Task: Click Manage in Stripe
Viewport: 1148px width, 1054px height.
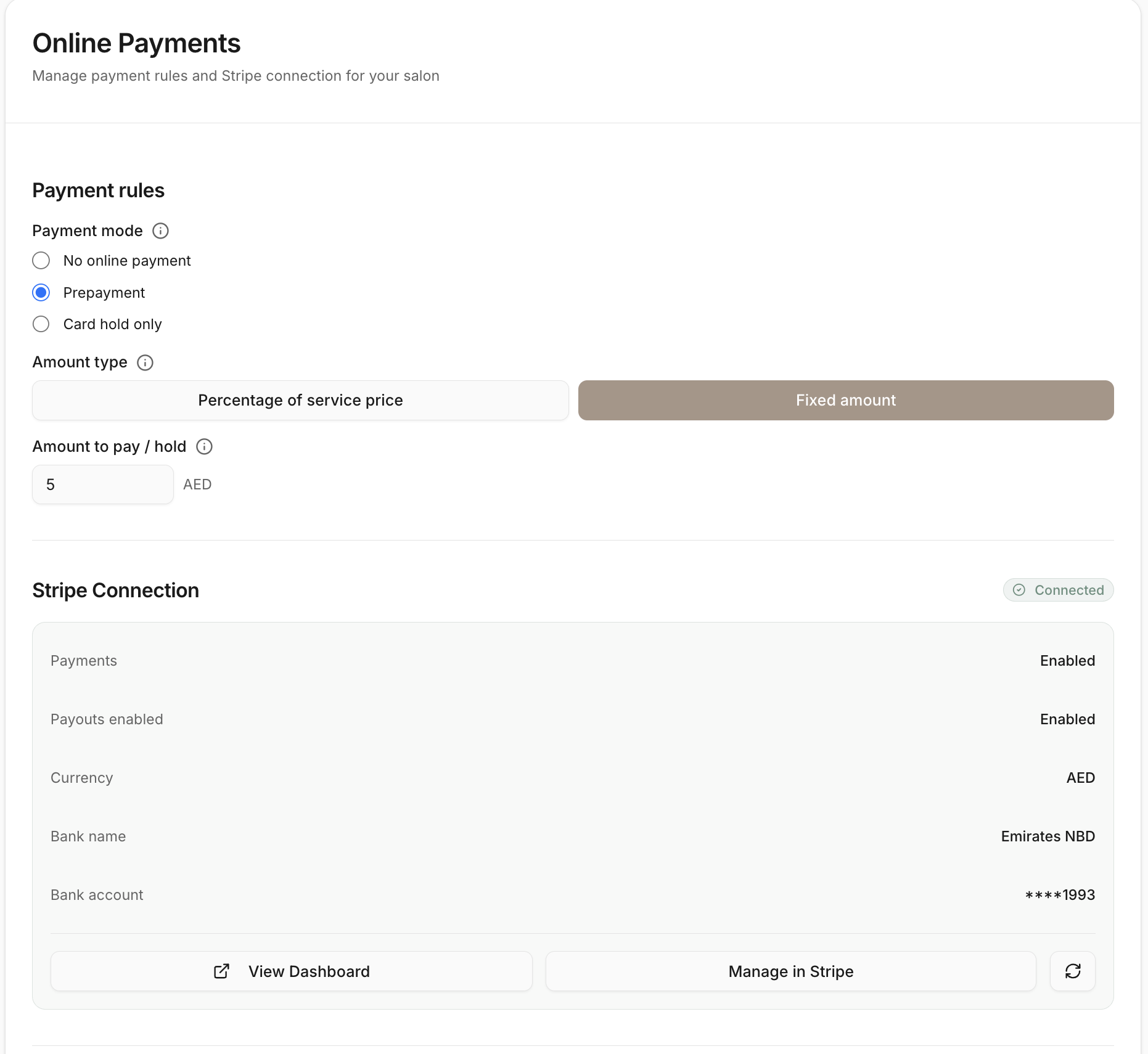Action: 791,971
